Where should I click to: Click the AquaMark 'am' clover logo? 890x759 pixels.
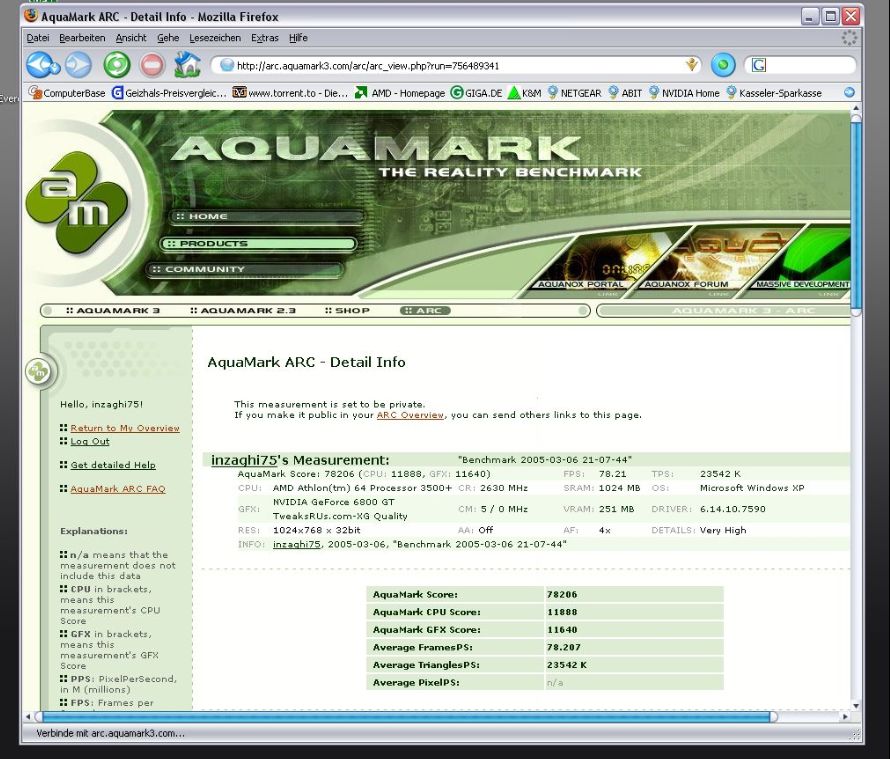tap(76, 202)
